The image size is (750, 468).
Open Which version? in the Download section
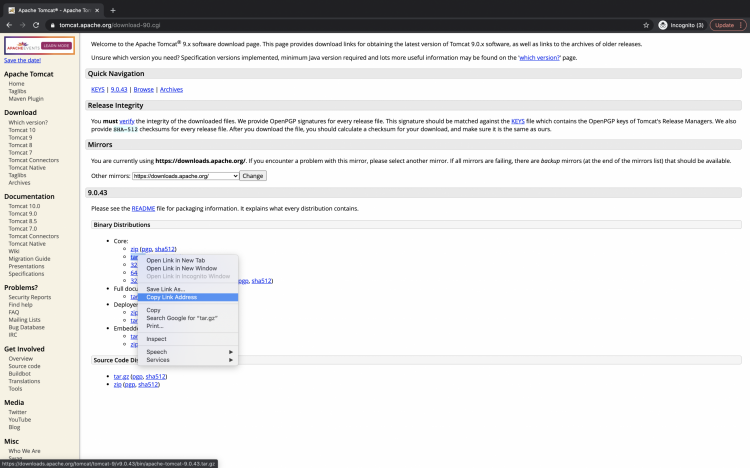(x=28, y=123)
